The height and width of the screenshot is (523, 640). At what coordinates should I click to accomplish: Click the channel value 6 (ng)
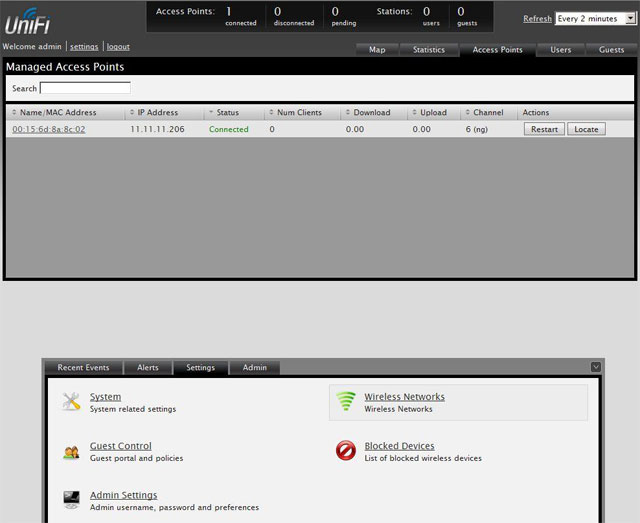point(477,129)
